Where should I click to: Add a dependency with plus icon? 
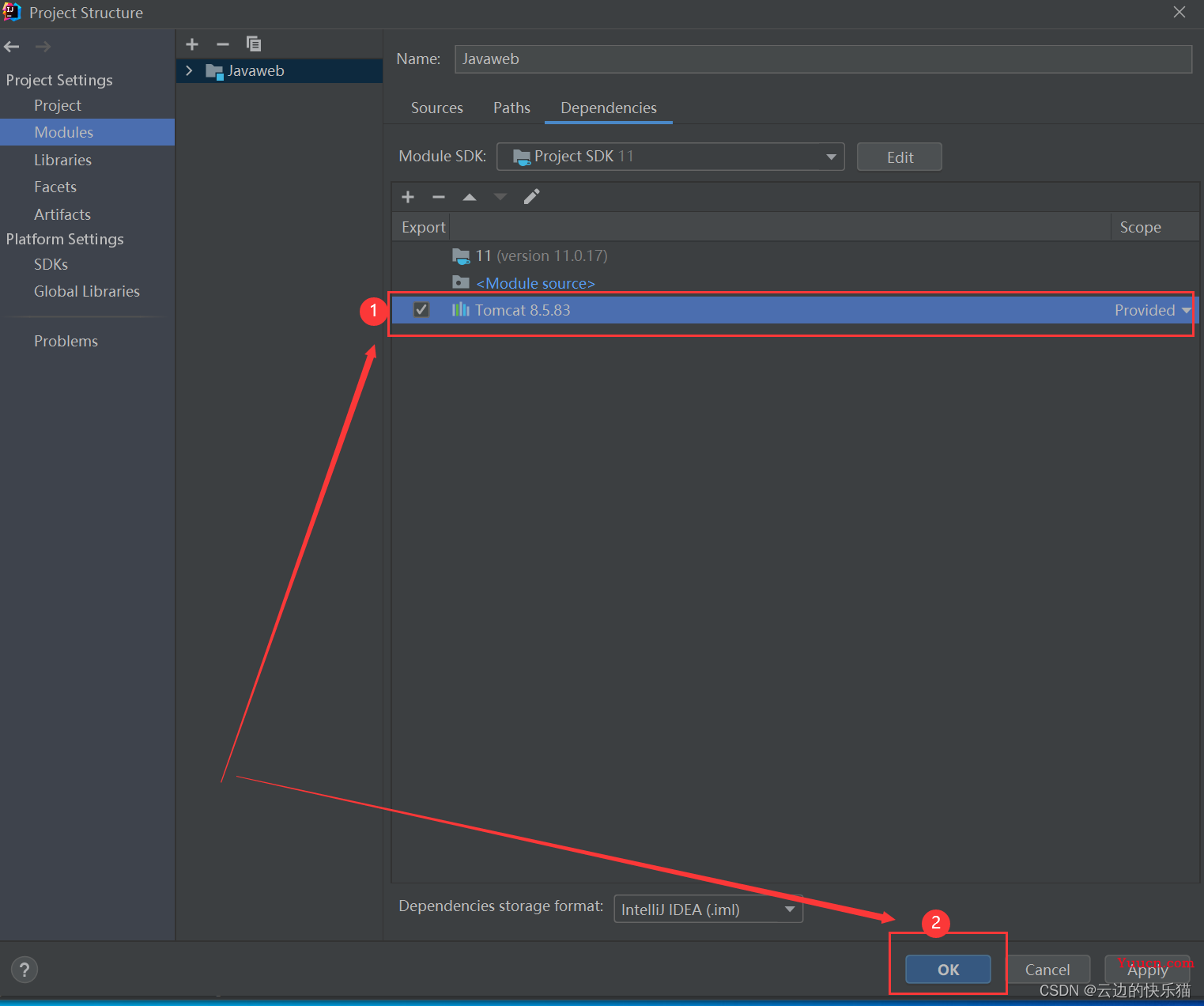(408, 197)
